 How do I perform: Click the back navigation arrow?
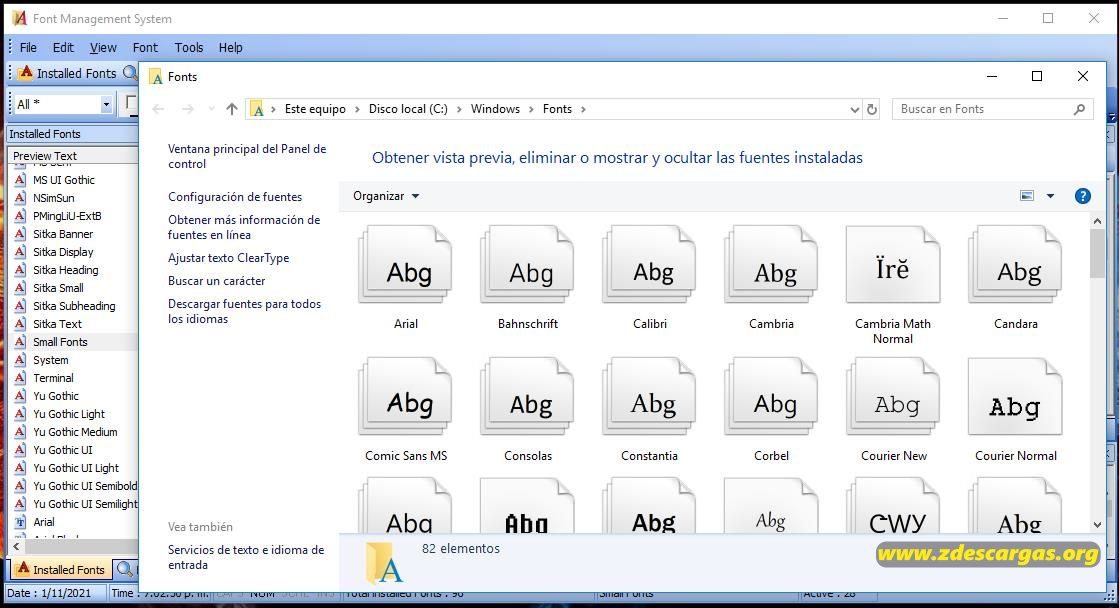tap(158, 108)
